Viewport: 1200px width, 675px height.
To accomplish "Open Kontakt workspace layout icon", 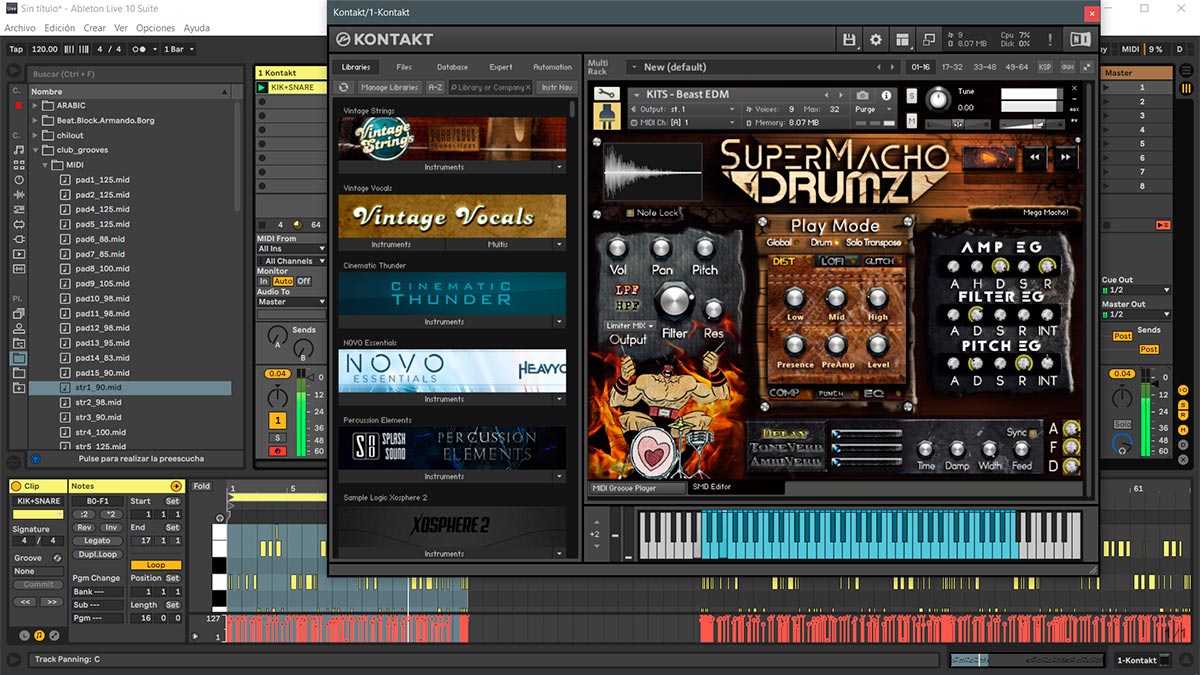I will click(x=903, y=39).
